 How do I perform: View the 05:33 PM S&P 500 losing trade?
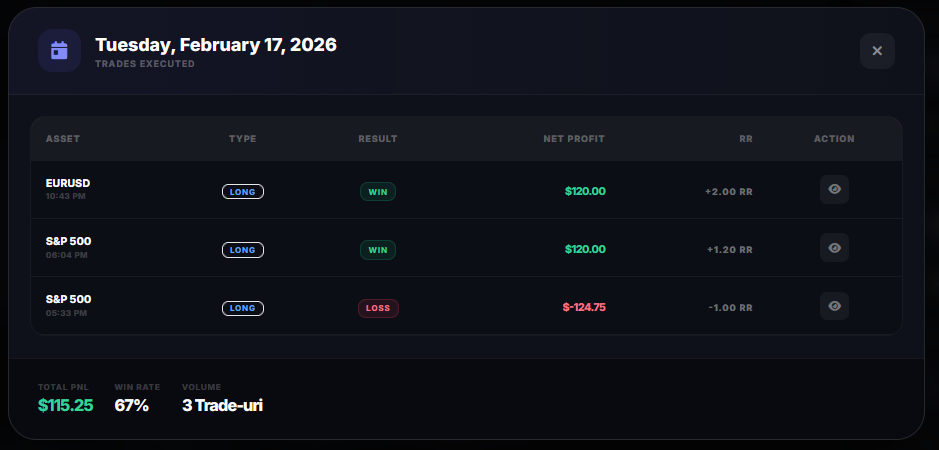click(834, 306)
